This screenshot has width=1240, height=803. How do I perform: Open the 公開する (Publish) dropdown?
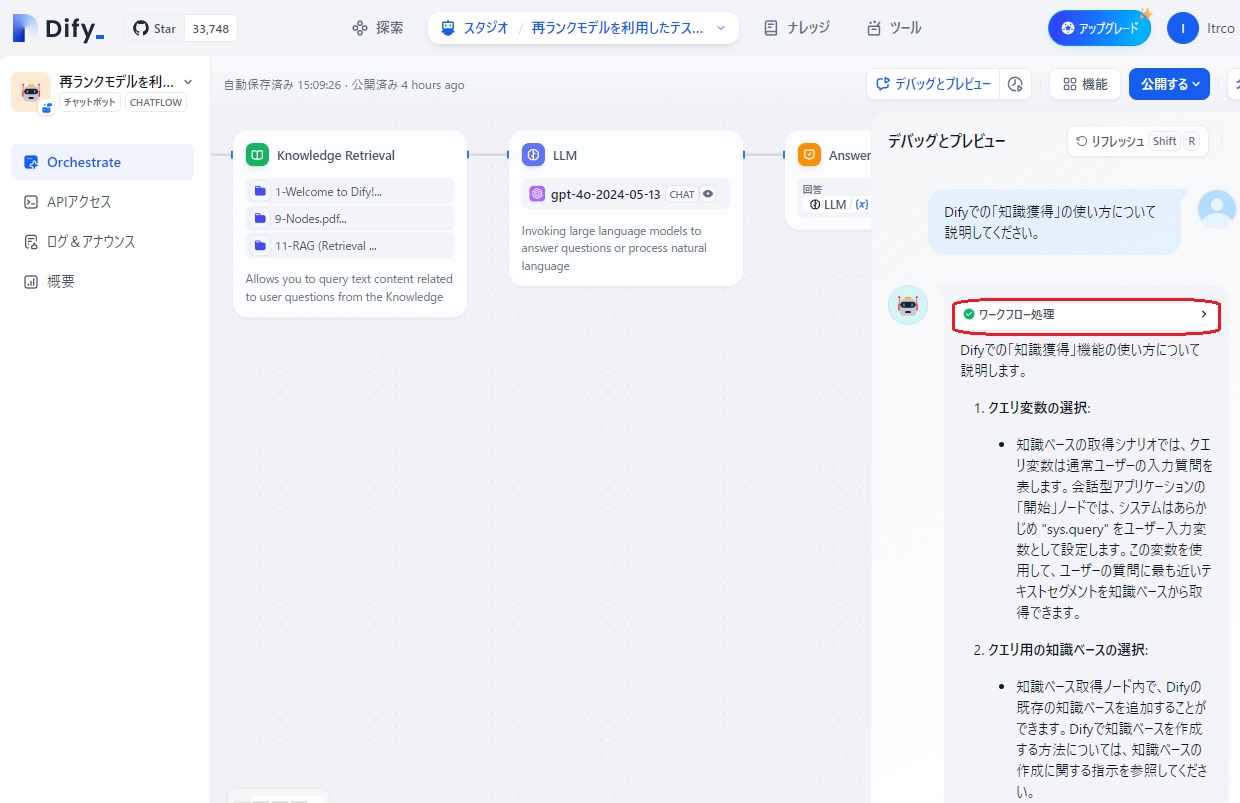(x=1170, y=84)
